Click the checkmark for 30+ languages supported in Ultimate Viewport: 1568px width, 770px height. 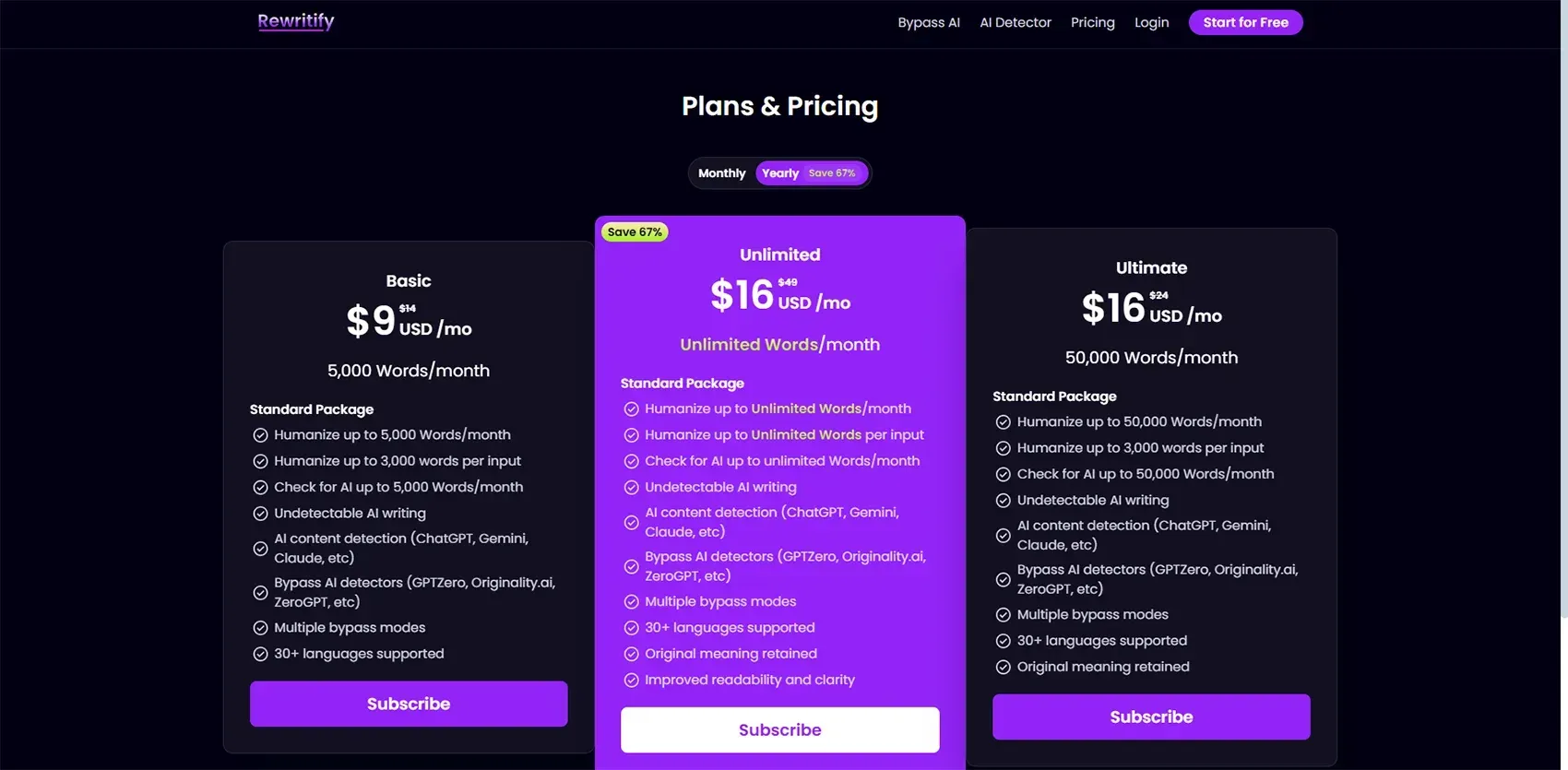point(1003,640)
